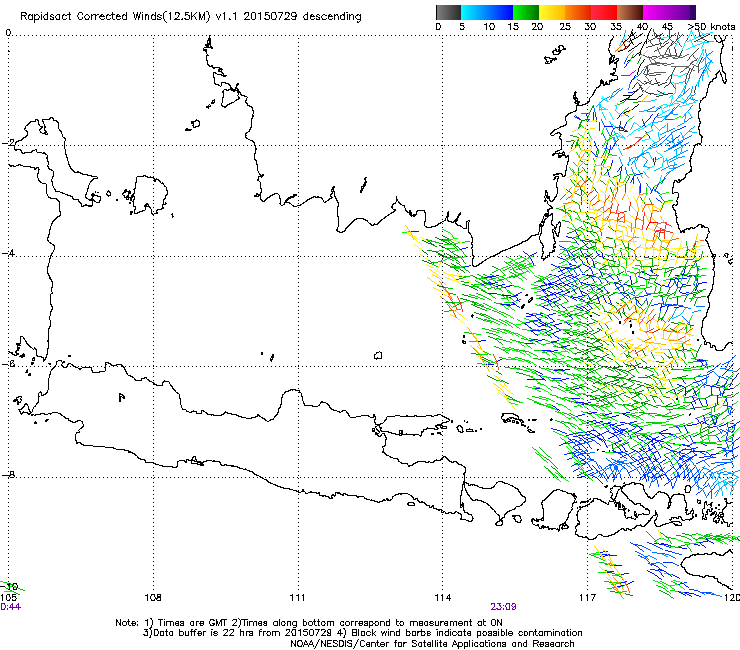Click latitude label '-4' on left axis
The width and height of the screenshot is (740, 650).
tap(8, 253)
